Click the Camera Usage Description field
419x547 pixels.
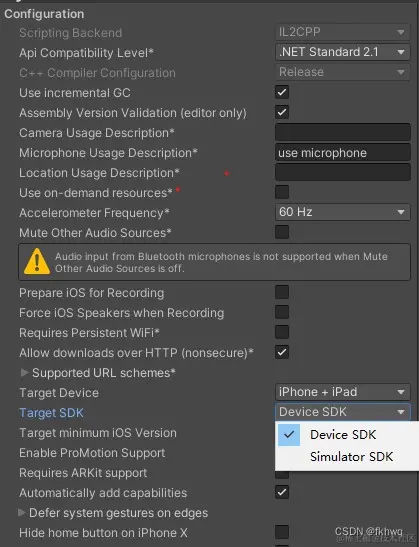tap(343, 132)
